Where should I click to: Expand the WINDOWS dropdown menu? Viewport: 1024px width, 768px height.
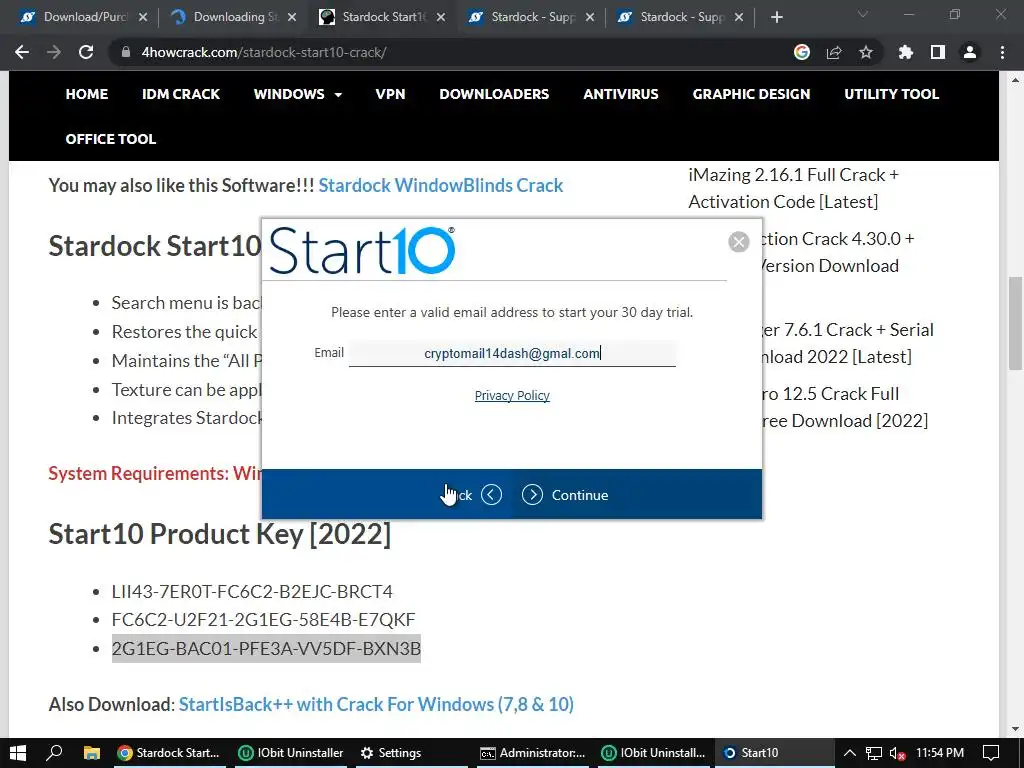[298, 94]
